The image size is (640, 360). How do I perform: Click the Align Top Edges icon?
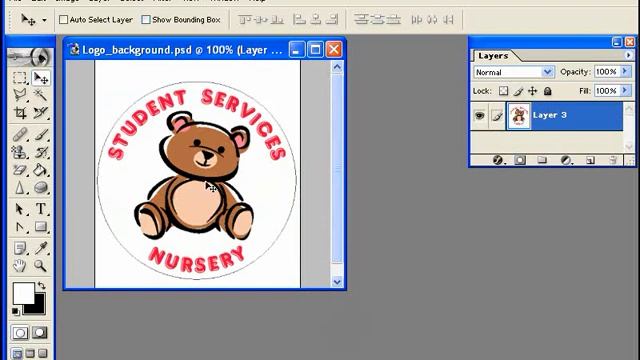pos(245,19)
